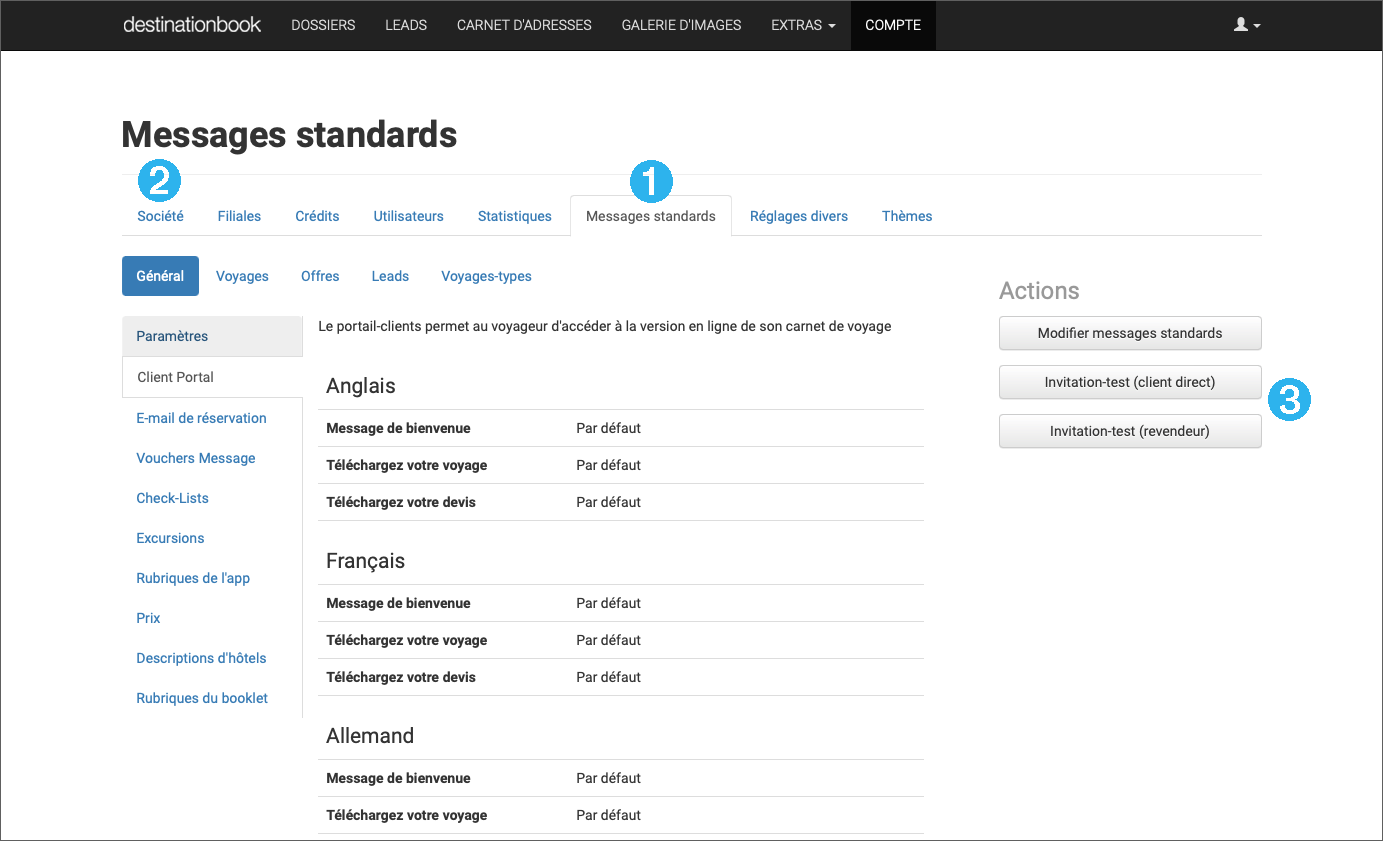The image size is (1383, 841).
Task: Send Invitation-test (client direct)
Action: [1129, 382]
